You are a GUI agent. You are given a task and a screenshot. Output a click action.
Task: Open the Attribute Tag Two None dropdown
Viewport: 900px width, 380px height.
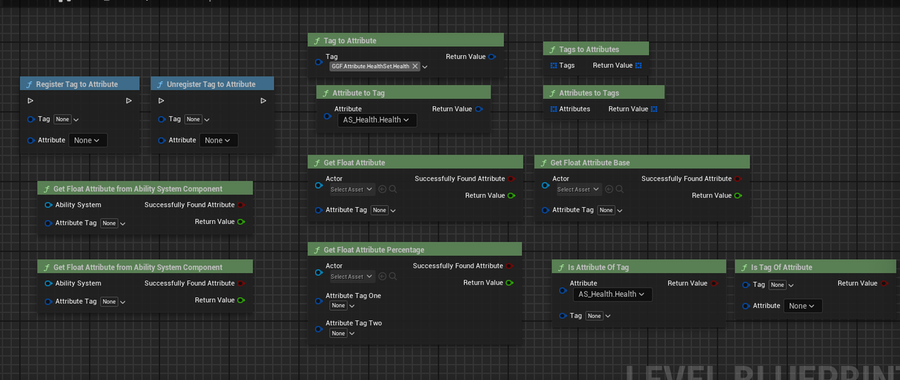[x=342, y=333]
